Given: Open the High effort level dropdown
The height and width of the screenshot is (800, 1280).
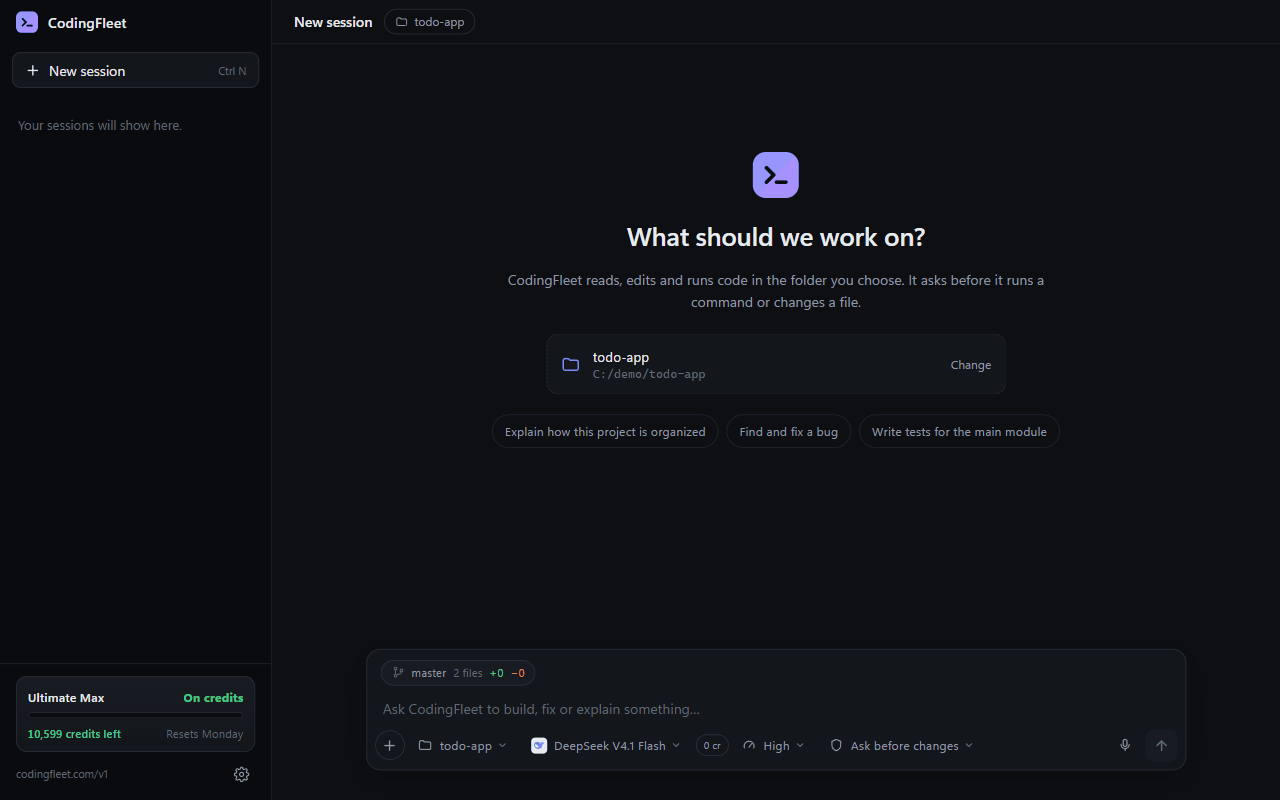Looking at the screenshot, I should click(x=773, y=745).
